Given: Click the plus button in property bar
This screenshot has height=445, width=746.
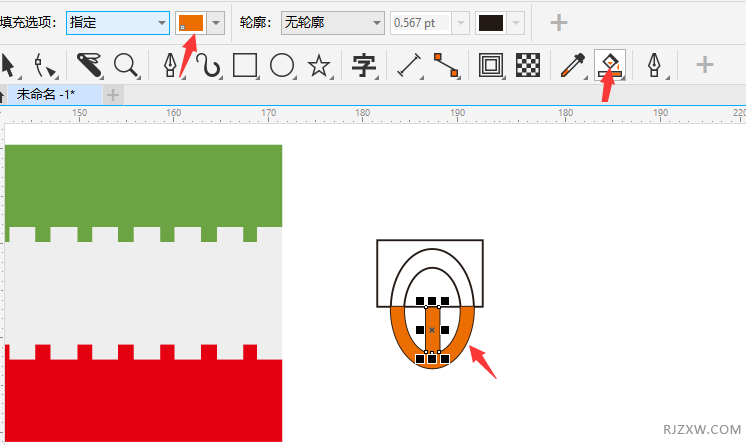Looking at the screenshot, I should pyautogui.click(x=559, y=22).
